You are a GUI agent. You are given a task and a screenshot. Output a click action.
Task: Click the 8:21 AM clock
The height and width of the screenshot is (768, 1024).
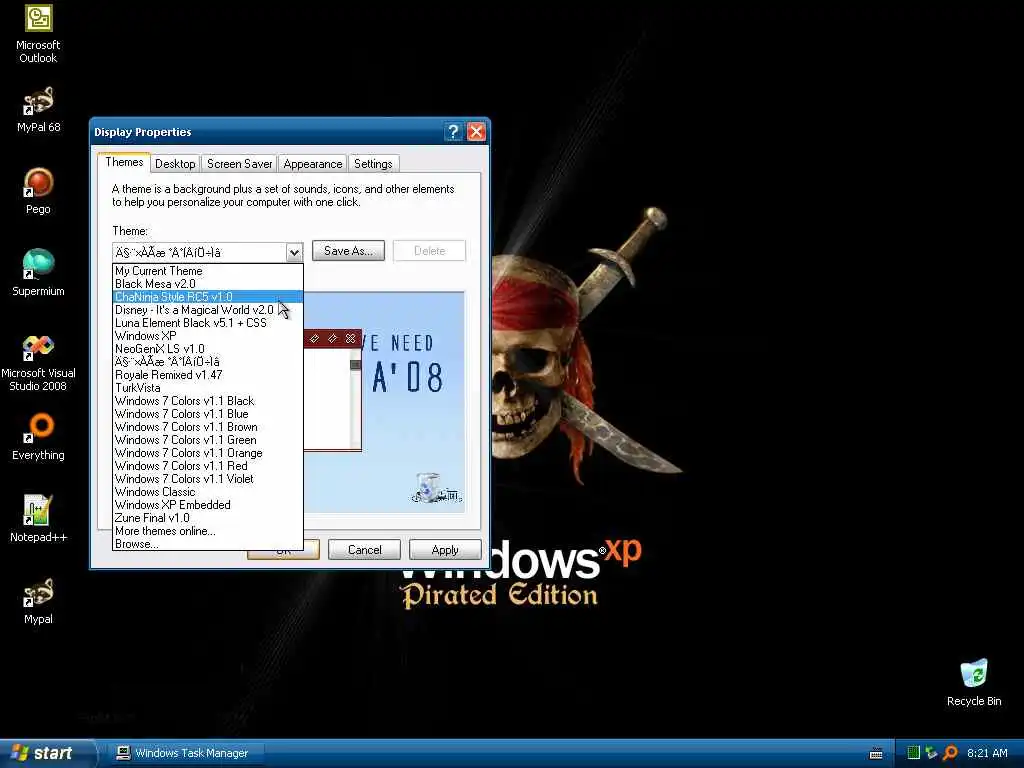coord(987,753)
